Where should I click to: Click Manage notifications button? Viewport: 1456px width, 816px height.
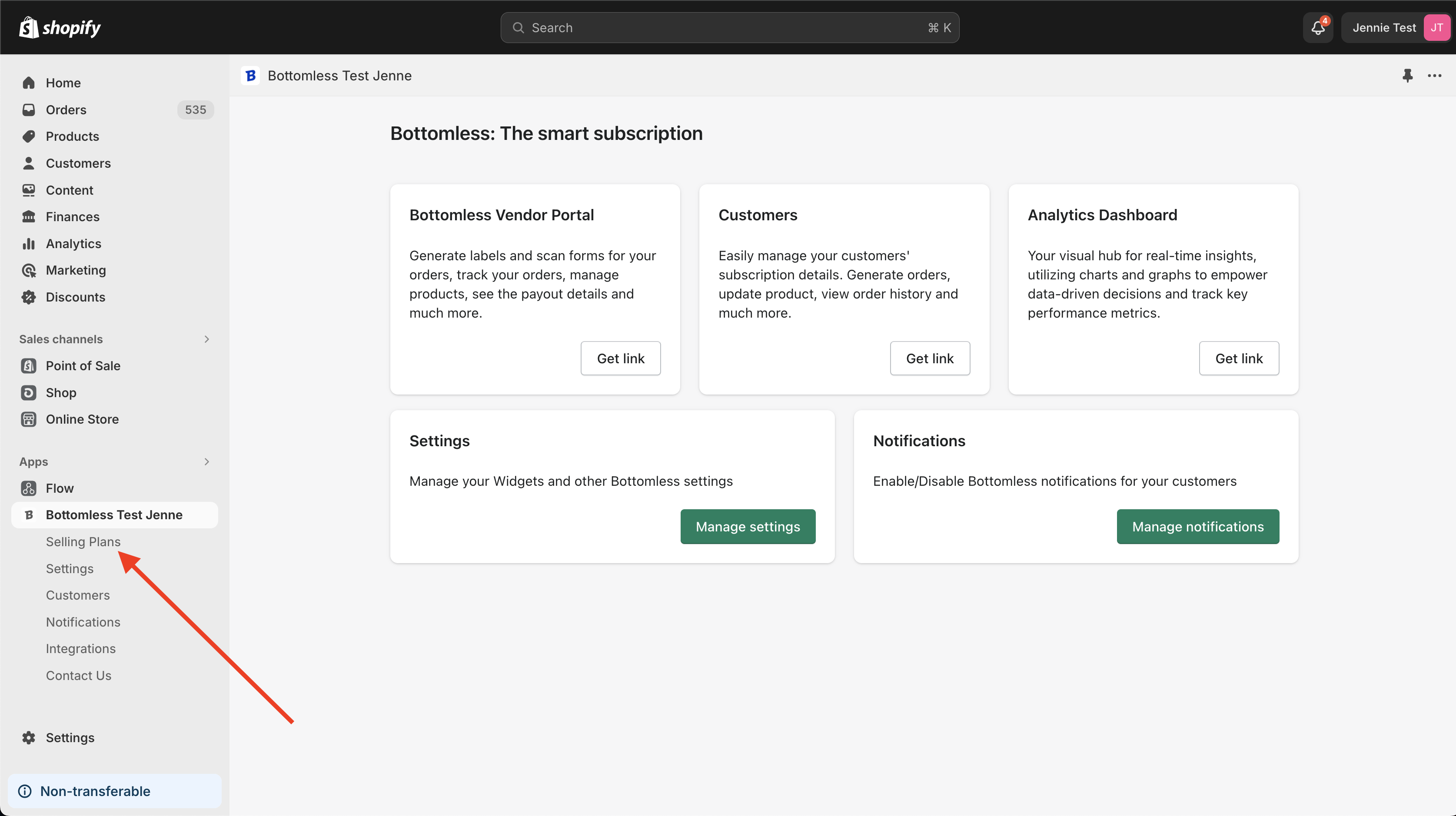(x=1197, y=526)
